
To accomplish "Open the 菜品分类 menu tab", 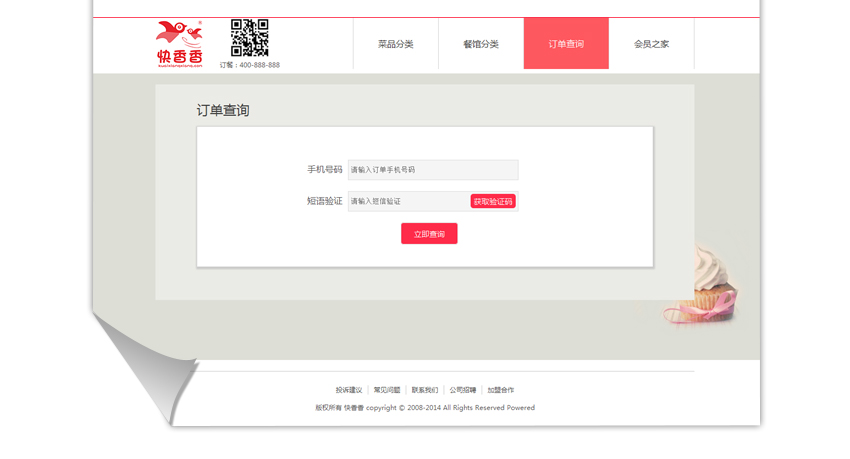I will click(395, 44).
